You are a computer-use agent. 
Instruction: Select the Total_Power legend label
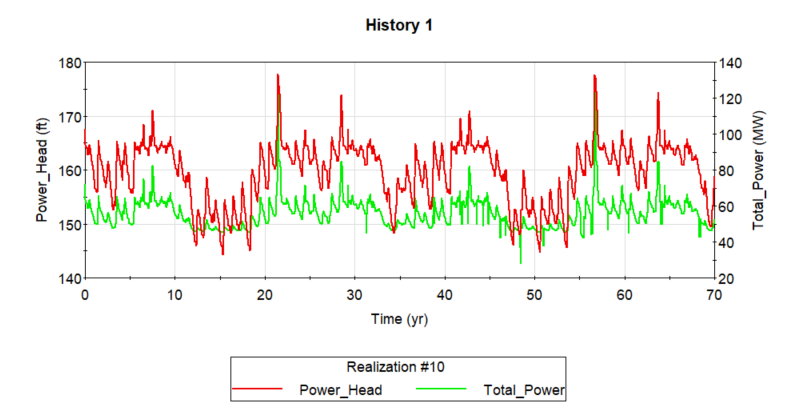[x=524, y=390]
